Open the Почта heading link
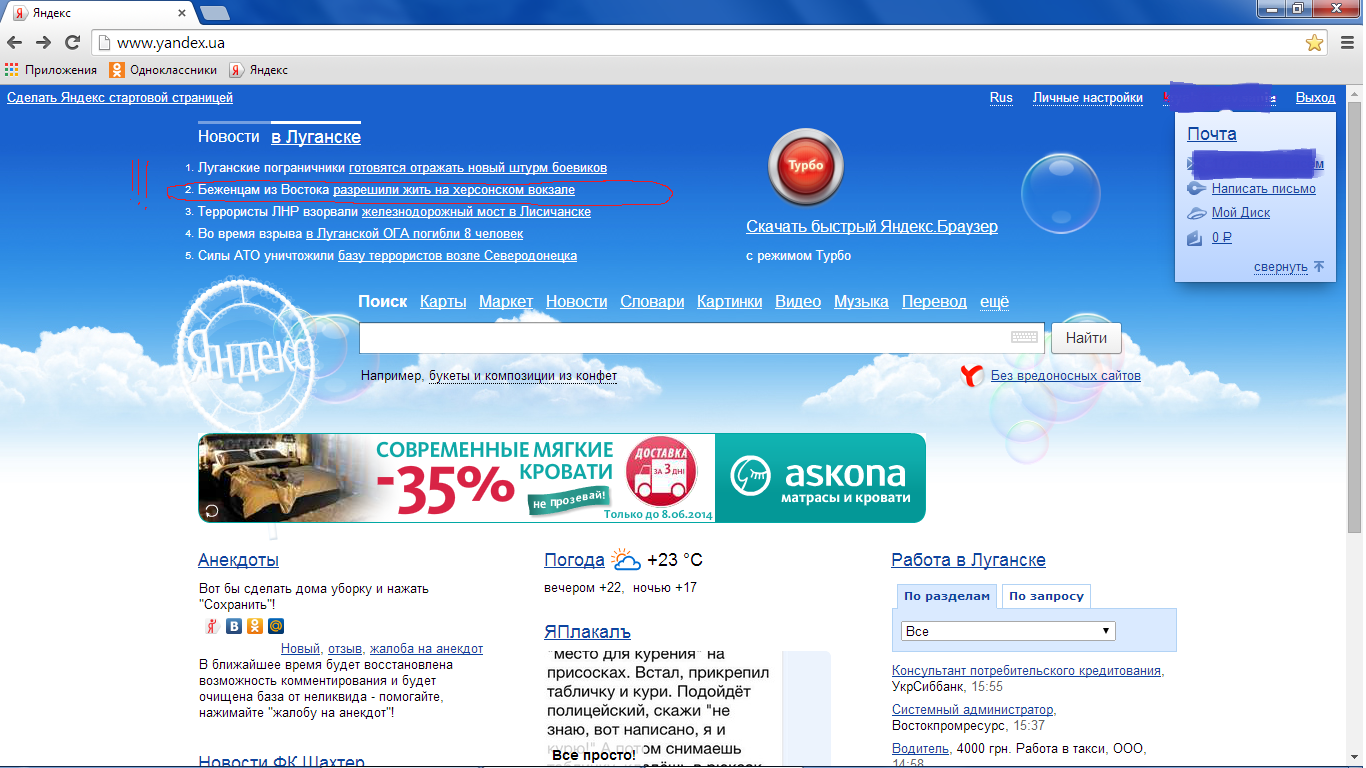Screen dimensions: 1366x768 coord(1212,134)
